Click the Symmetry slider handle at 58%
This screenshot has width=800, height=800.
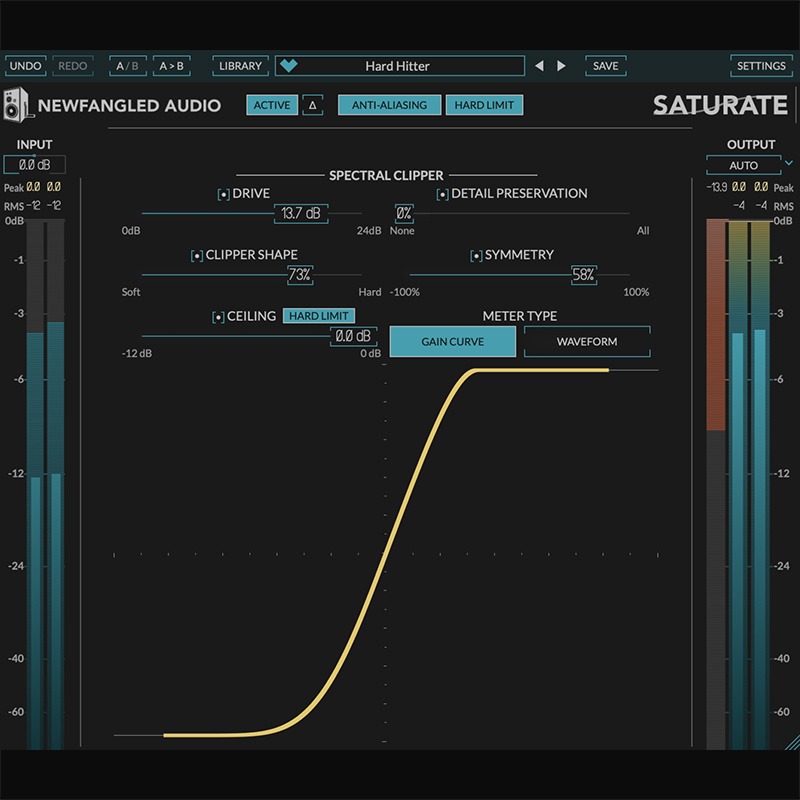point(584,275)
